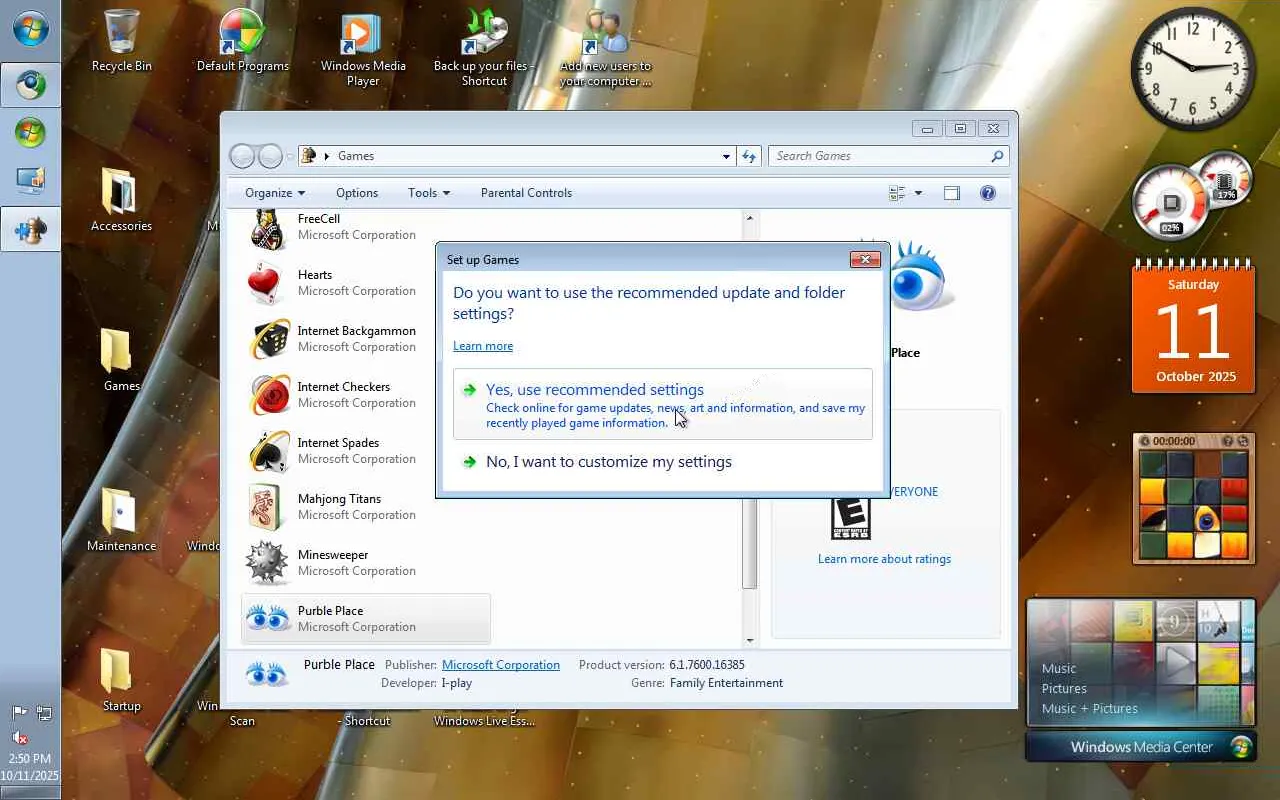Open the FreeCell game icon
Viewport: 1280px width, 800px height.
(x=267, y=228)
